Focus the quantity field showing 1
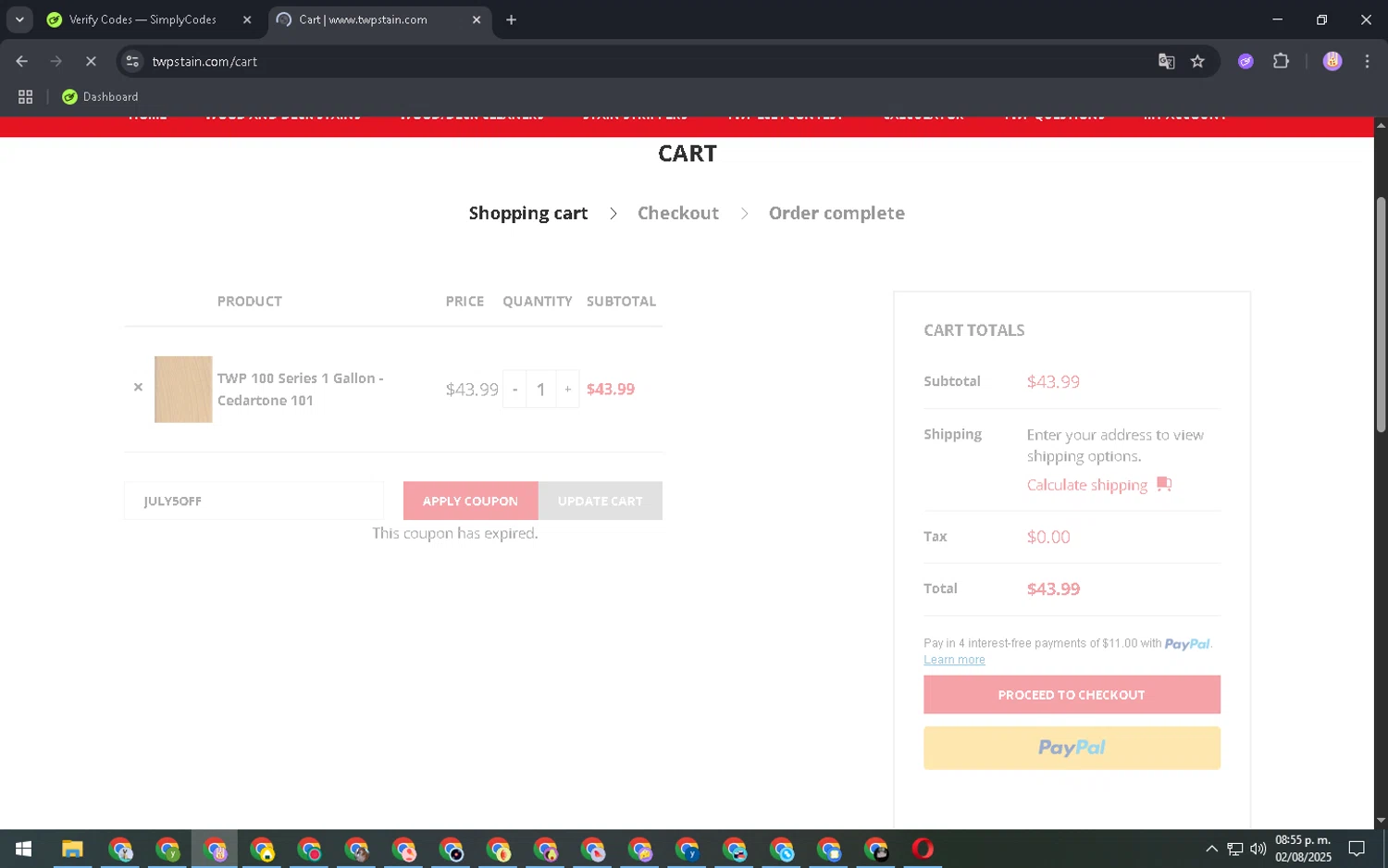The width and height of the screenshot is (1388, 868). coord(541,390)
